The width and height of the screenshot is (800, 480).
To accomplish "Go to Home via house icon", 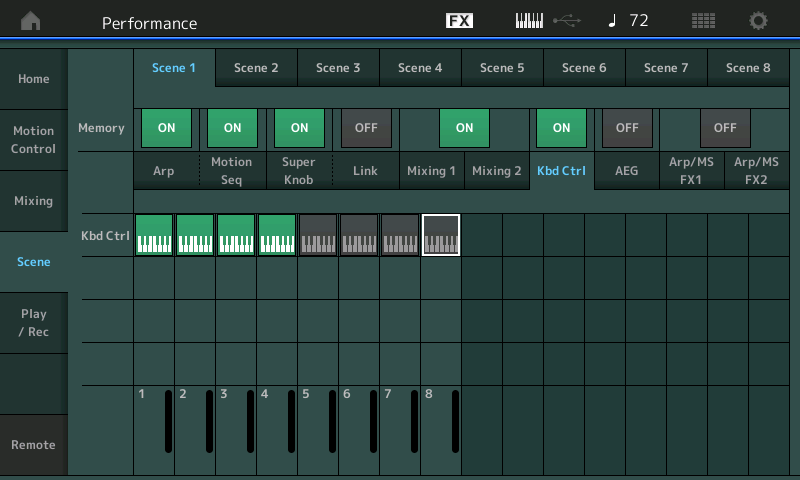I will coord(32,21).
